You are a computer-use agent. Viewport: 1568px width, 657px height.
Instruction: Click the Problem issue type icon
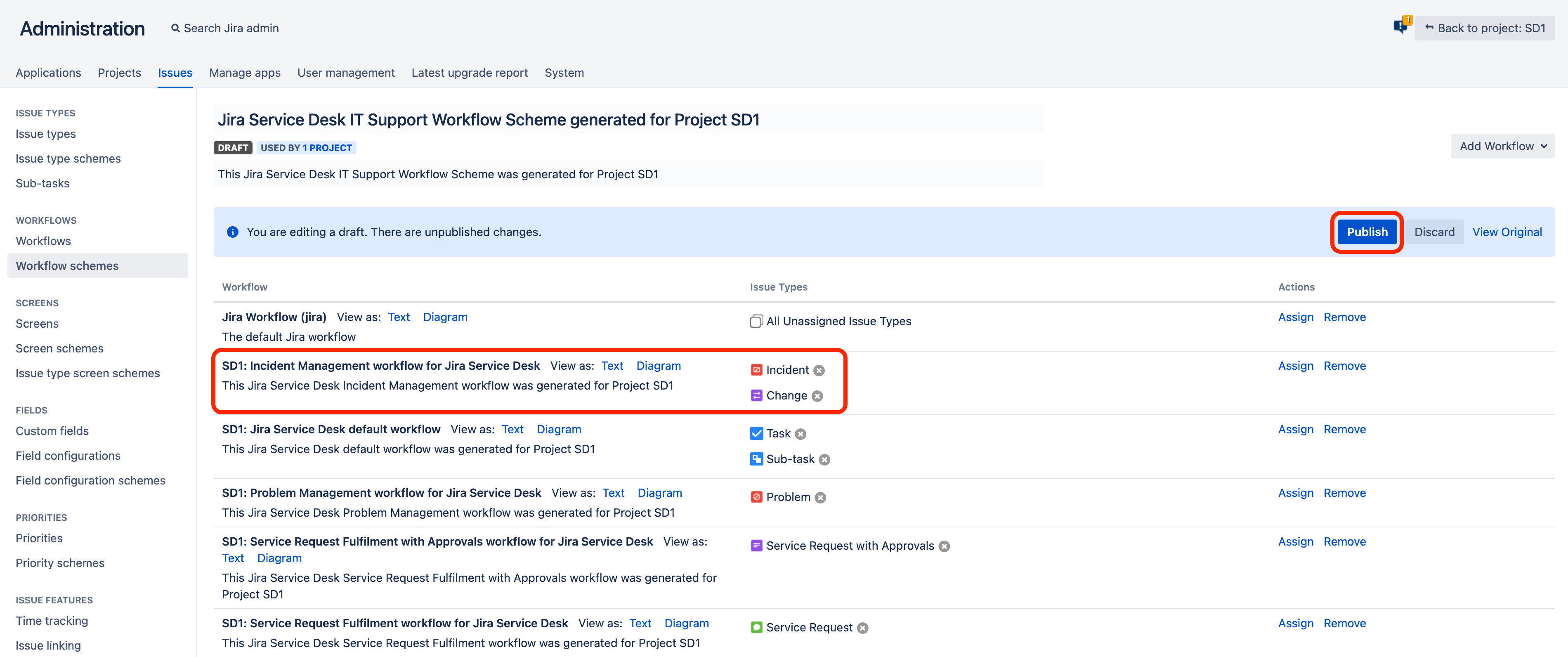tap(756, 497)
